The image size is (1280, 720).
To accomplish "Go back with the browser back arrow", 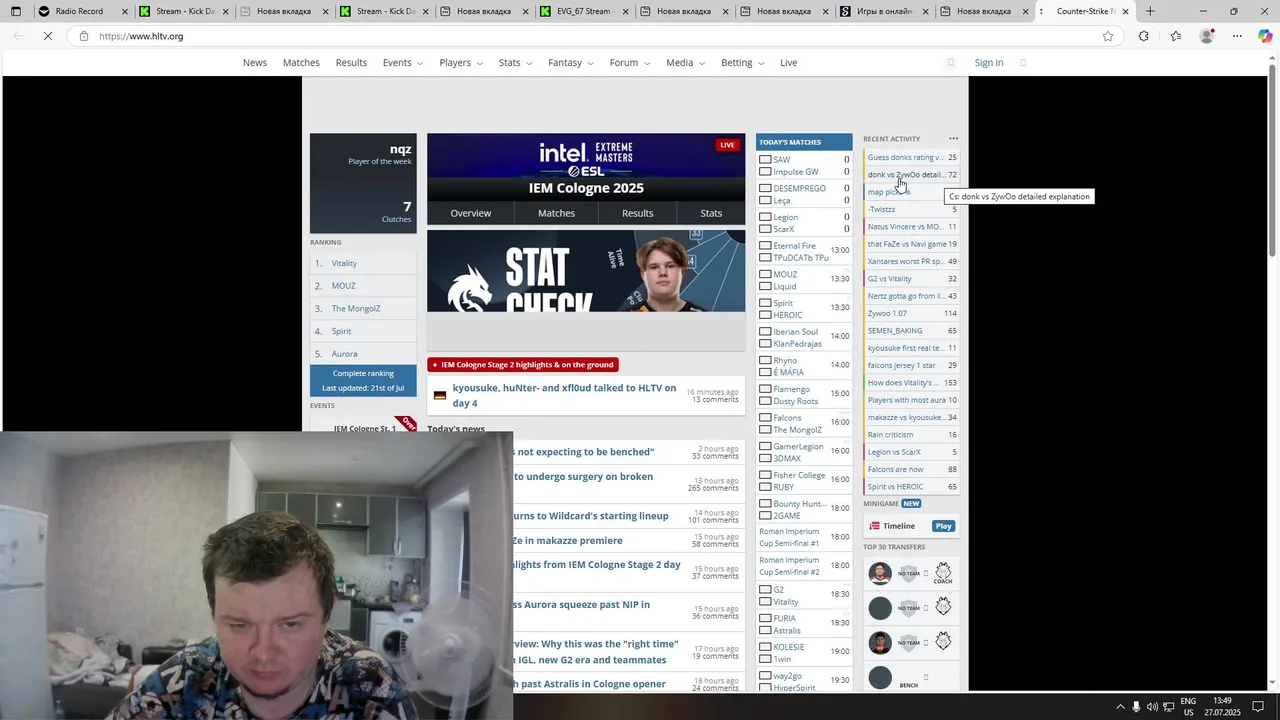I will [x=19, y=36].
